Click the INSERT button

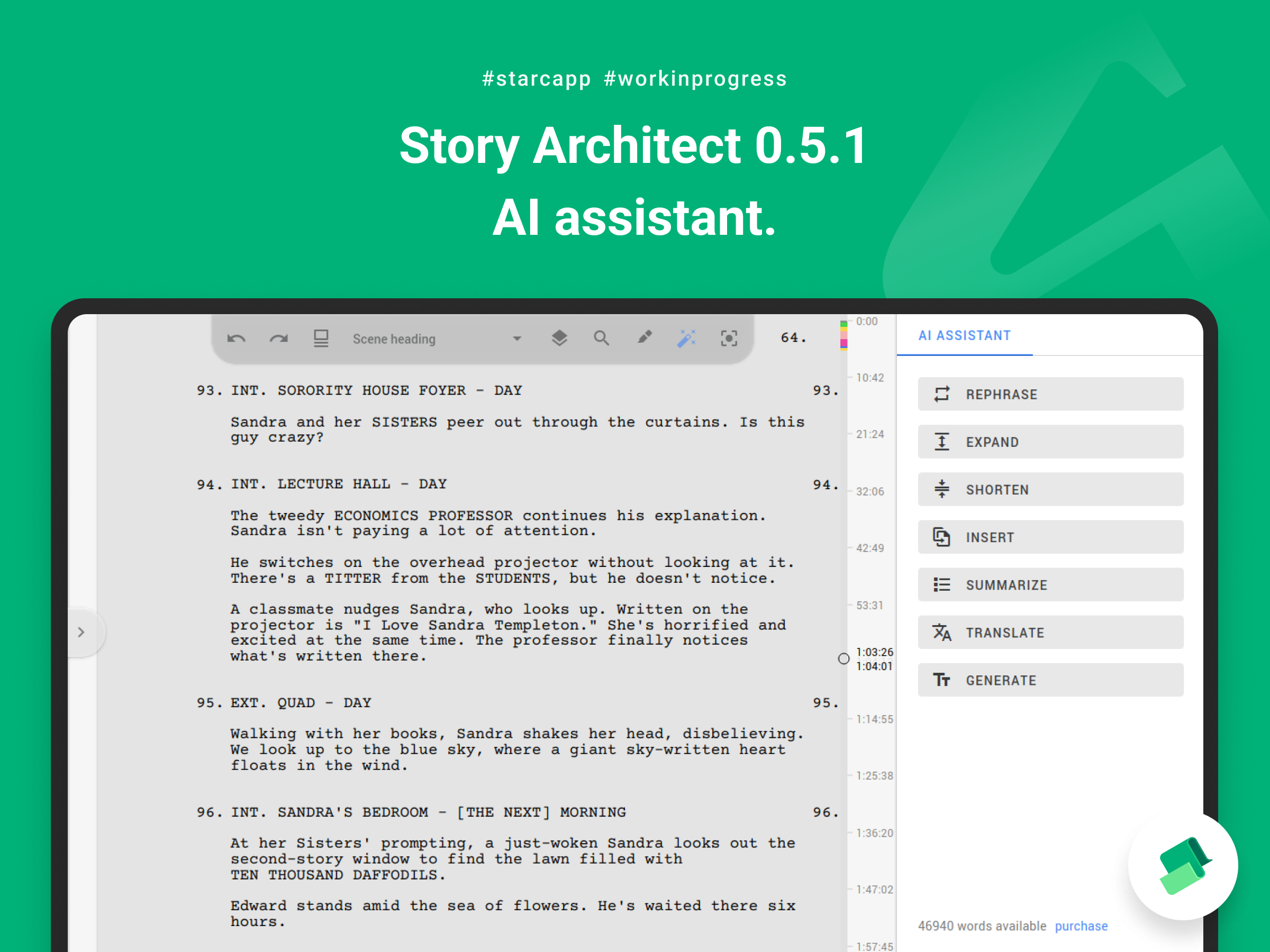tap(1051, 537)
